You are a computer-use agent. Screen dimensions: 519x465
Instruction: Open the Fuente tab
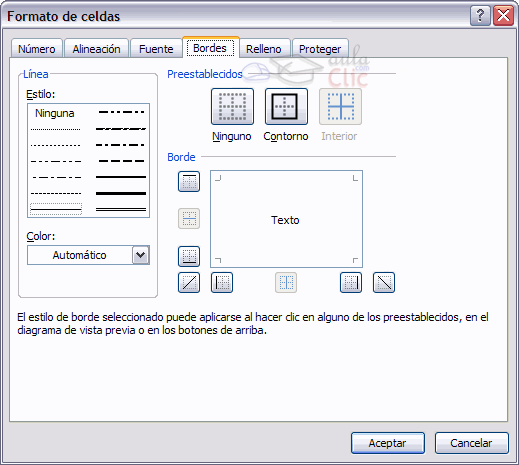pyautogui.click(x=156, y=49)
